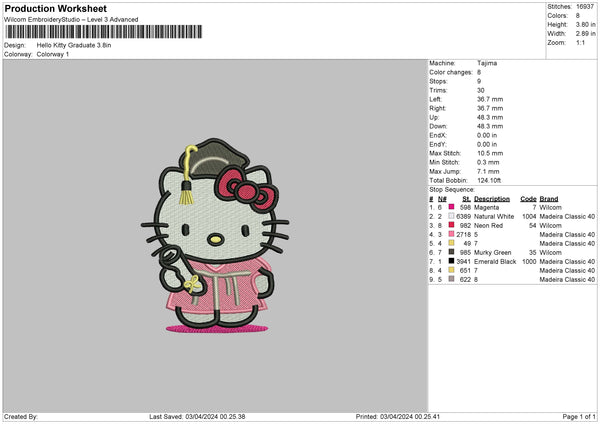Click the St. column header

[x=466, y=198]
